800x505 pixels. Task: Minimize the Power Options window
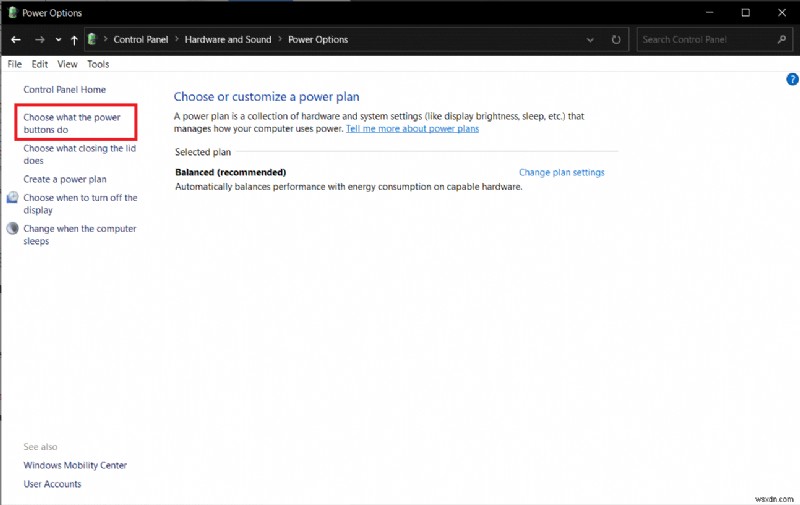tap(709, 13)
